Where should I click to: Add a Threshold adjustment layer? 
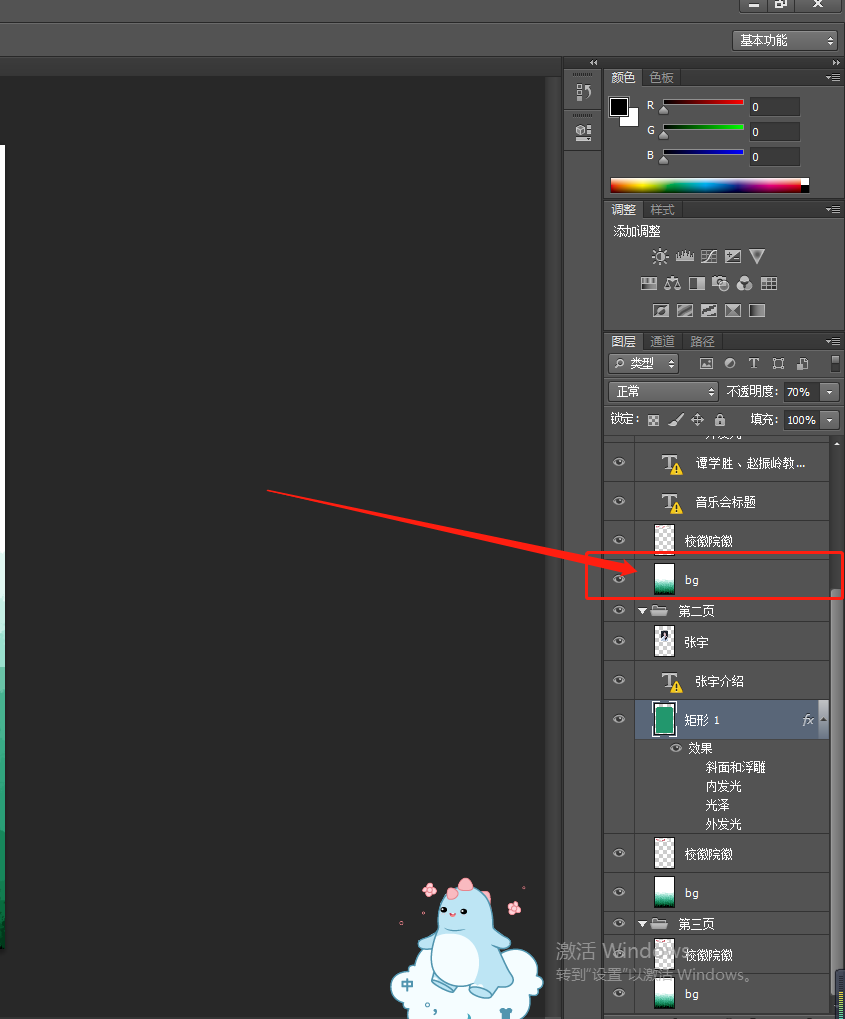tap(708, 311)
